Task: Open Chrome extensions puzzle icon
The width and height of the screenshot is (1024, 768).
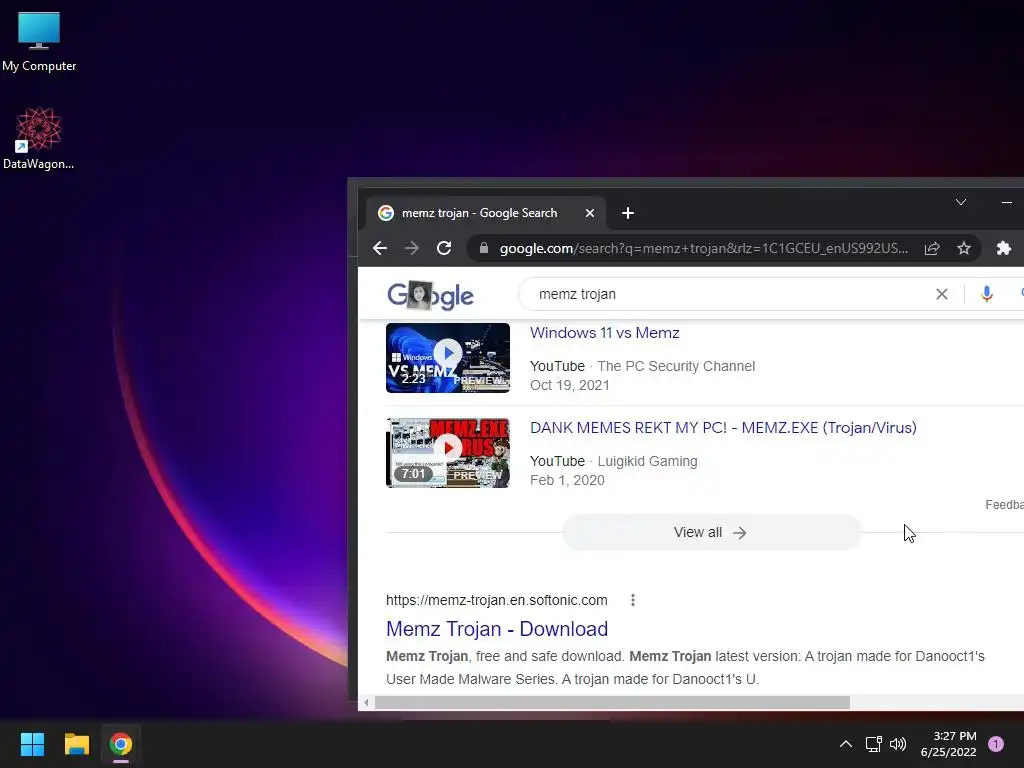Action: pos(1004,248)
